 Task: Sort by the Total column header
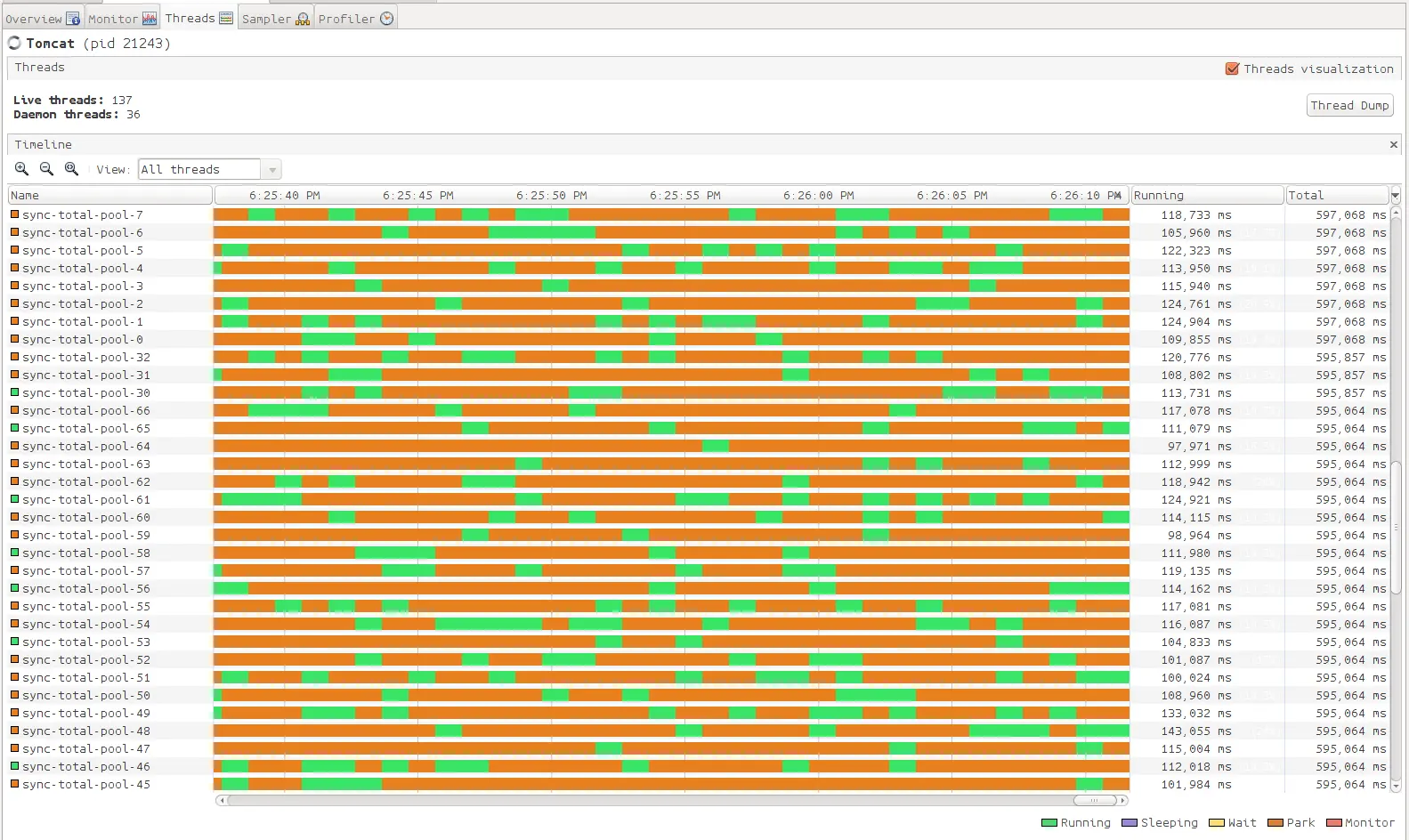pos(1337,195)
